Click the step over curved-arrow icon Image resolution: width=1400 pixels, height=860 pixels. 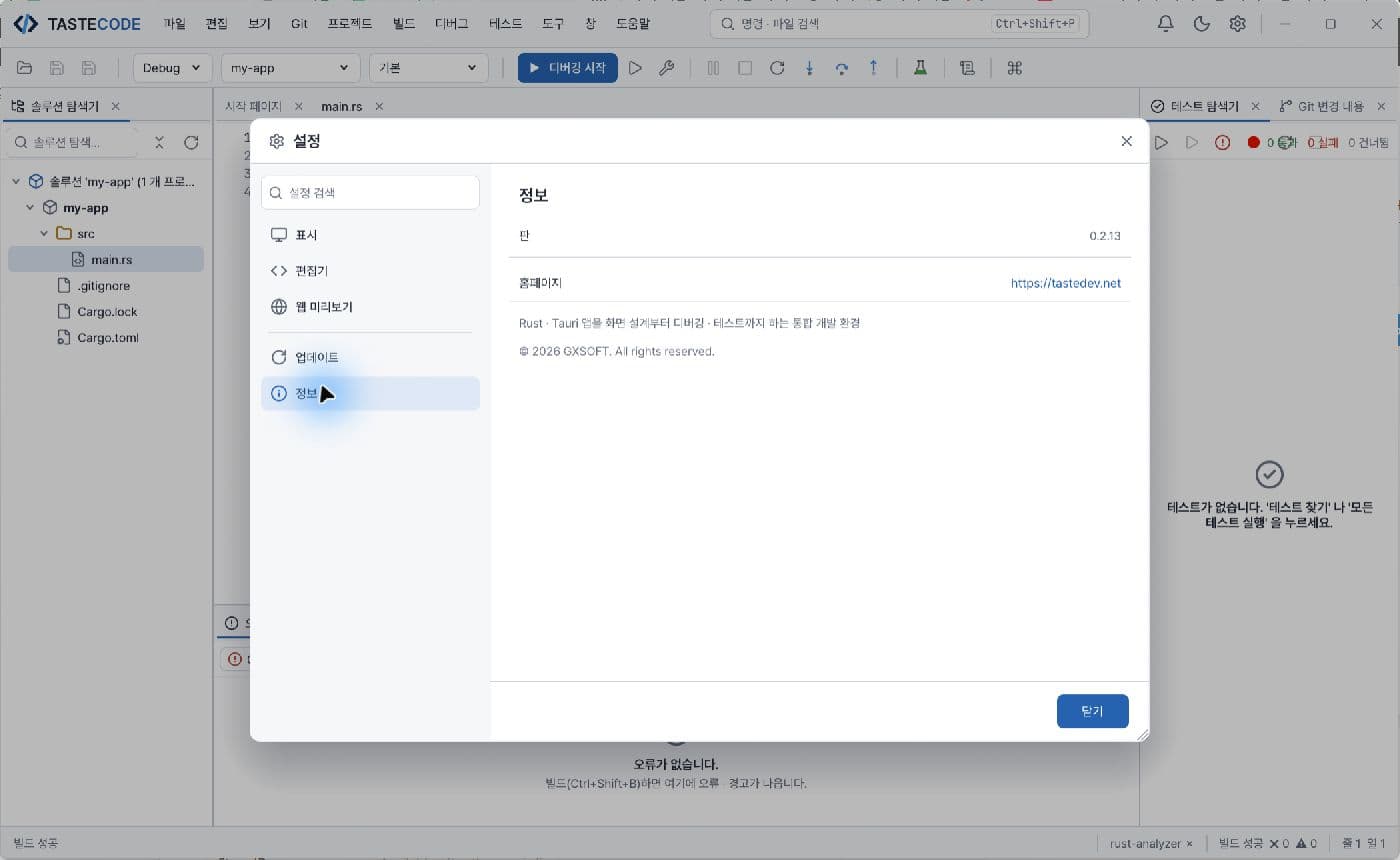coord(842,68)
